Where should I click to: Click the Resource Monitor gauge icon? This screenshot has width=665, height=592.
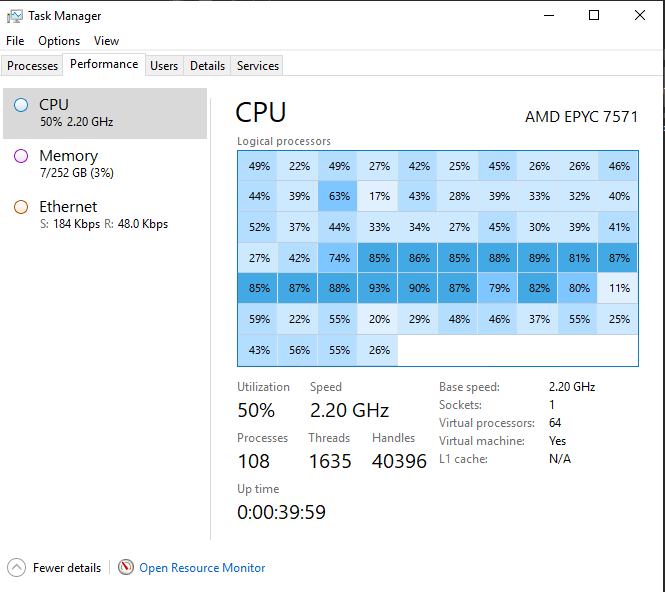click(126, 567)
